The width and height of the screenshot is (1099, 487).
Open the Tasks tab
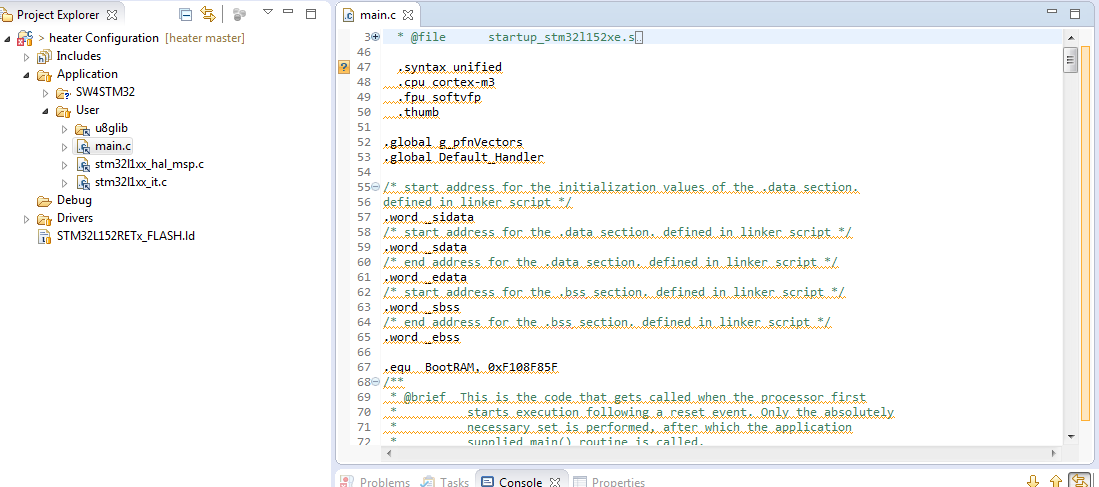click(x=454, y=482)
